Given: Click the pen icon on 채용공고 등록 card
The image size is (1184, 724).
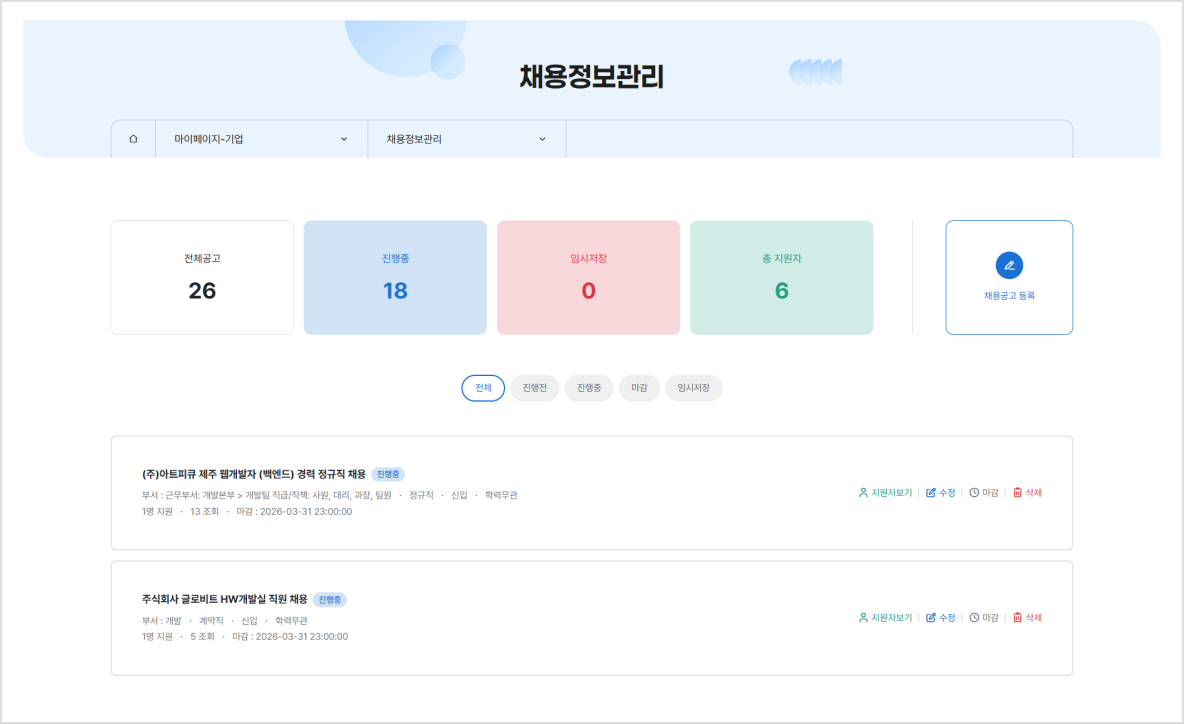Looking at the screenshot, I should coord(1009,264).
